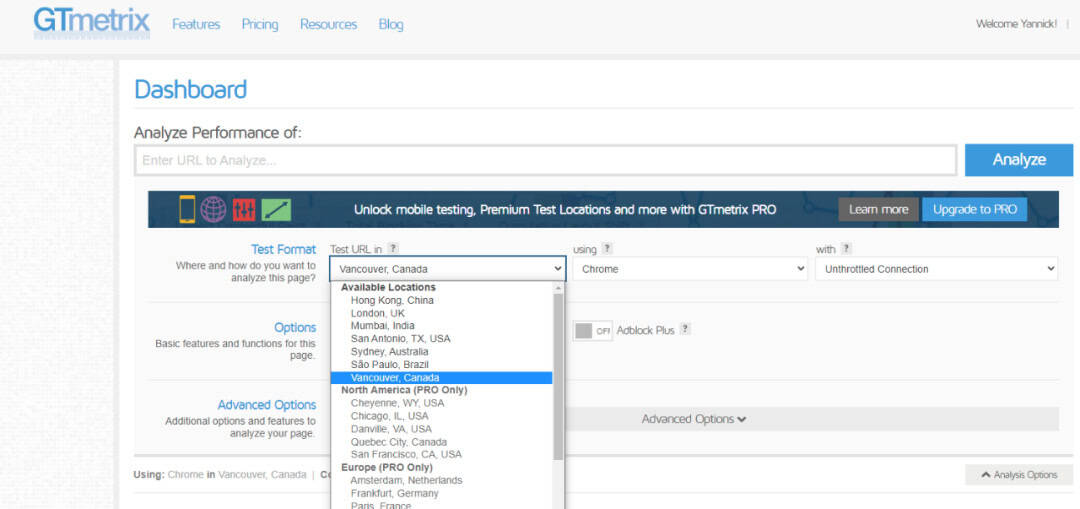Click the help icon beside with
The width and height of the screenshot is (1080, 509).
[x=846, y=249]
